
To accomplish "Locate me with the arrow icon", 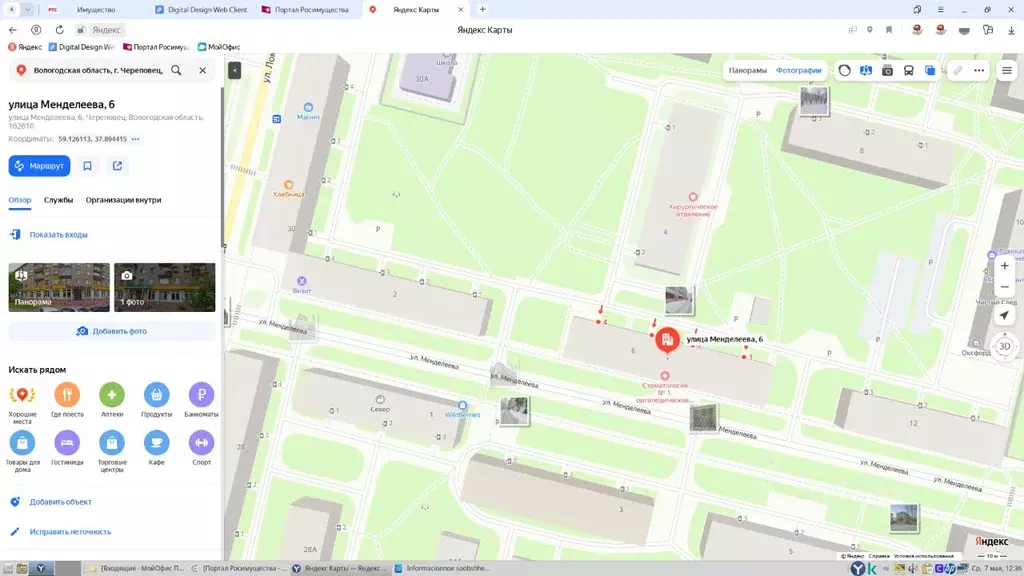I will pyautogui.click(x=1004, y=315).
